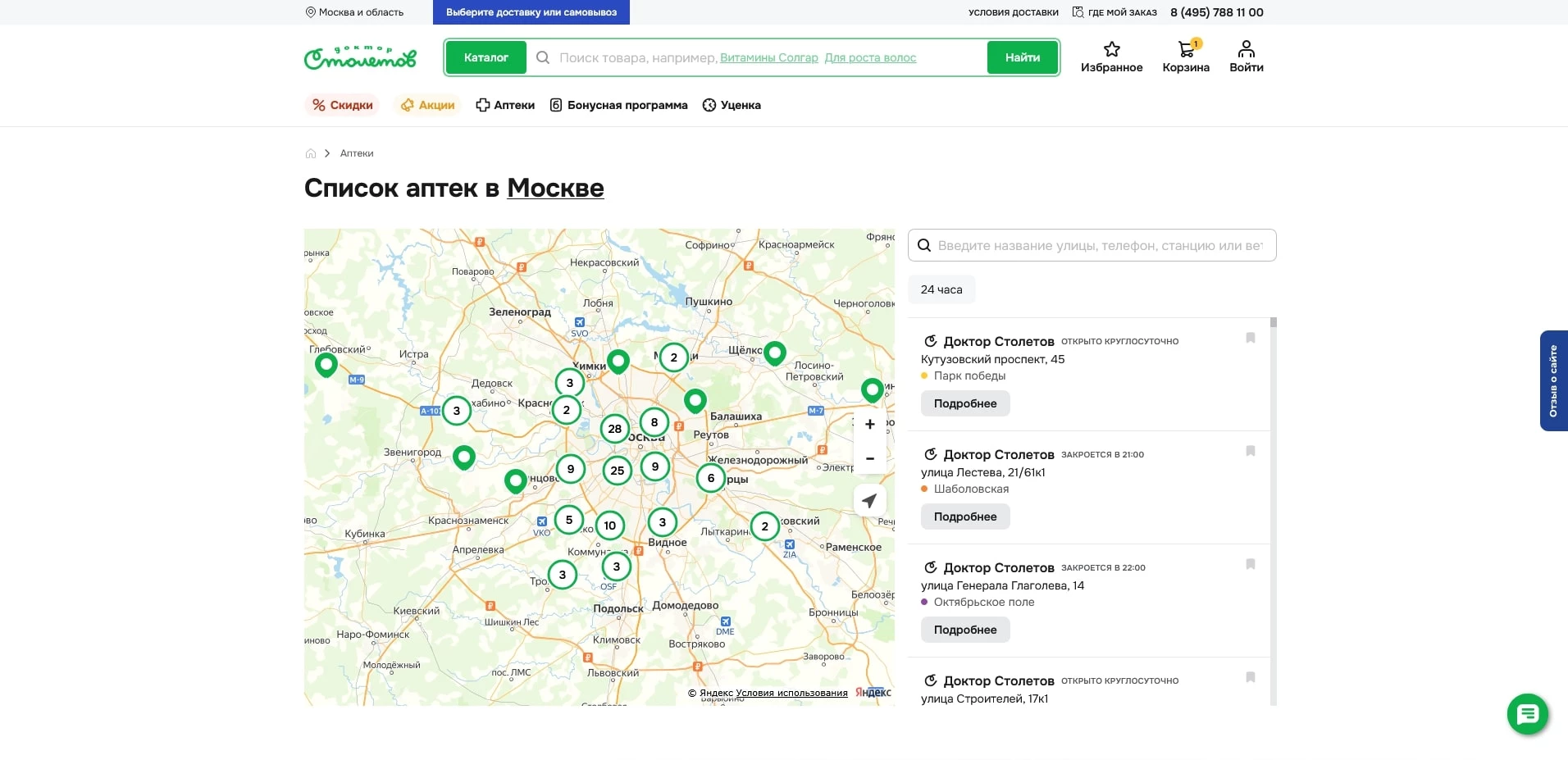This screenshot has height=760, width=1568.
Task: Open the Корзина cart icon
Action: (1185, 49)
